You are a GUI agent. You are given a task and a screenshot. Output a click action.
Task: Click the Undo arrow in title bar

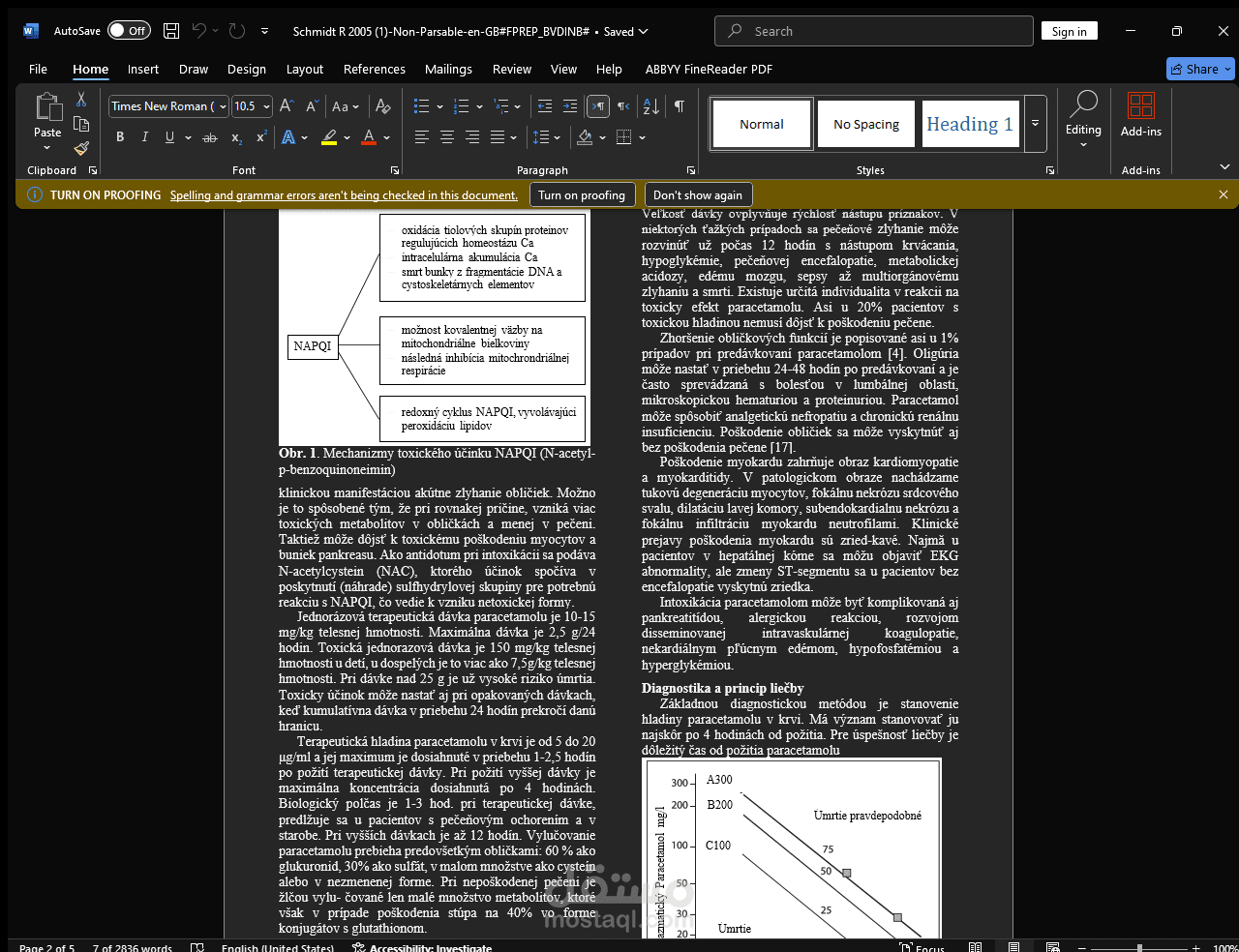point(199,31)
